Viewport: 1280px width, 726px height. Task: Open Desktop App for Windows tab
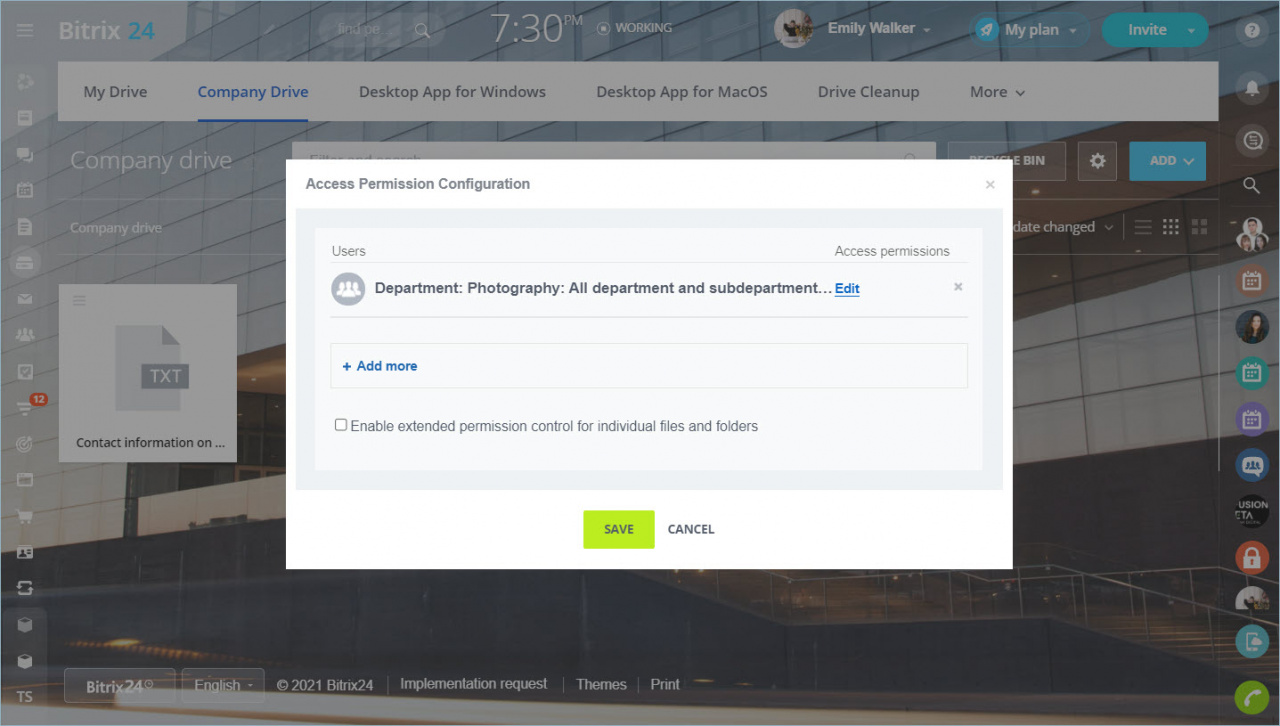[x=452, y=92]
